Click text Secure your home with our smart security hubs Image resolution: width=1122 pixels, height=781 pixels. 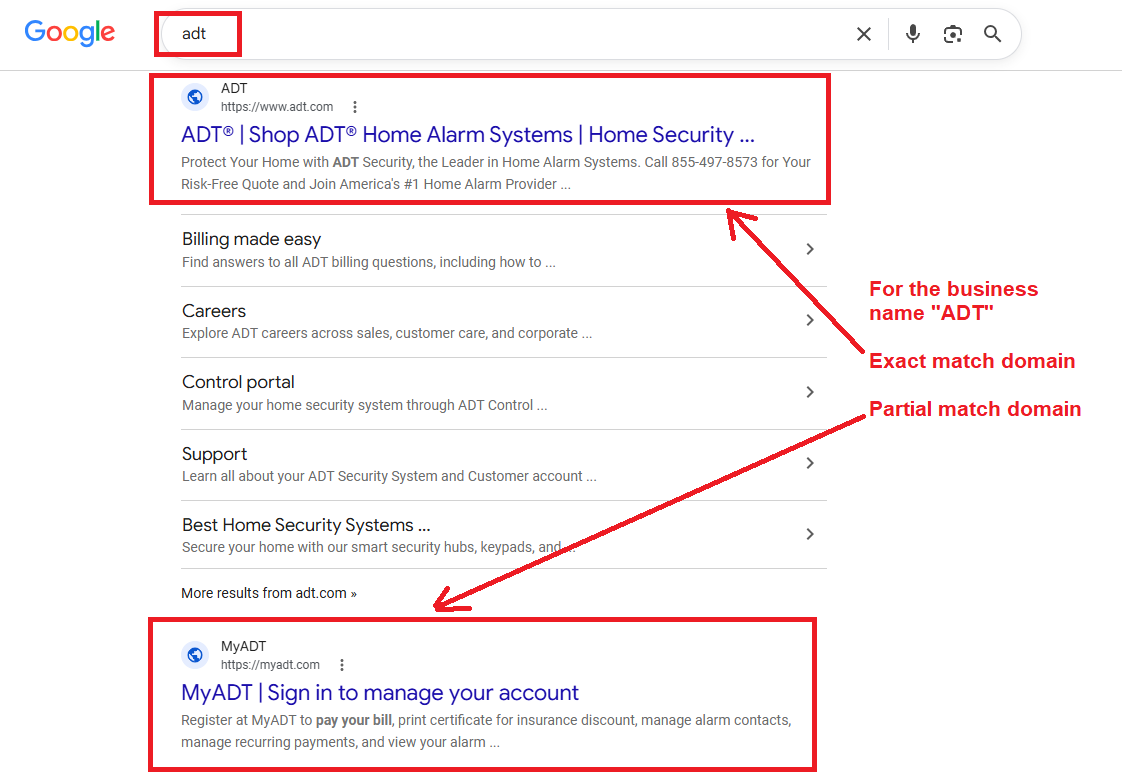[x=379, y=548]
